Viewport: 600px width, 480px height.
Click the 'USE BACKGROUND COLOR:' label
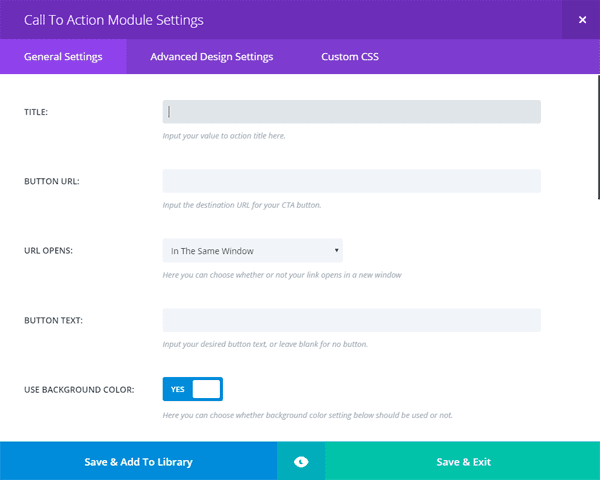[79, 390]
